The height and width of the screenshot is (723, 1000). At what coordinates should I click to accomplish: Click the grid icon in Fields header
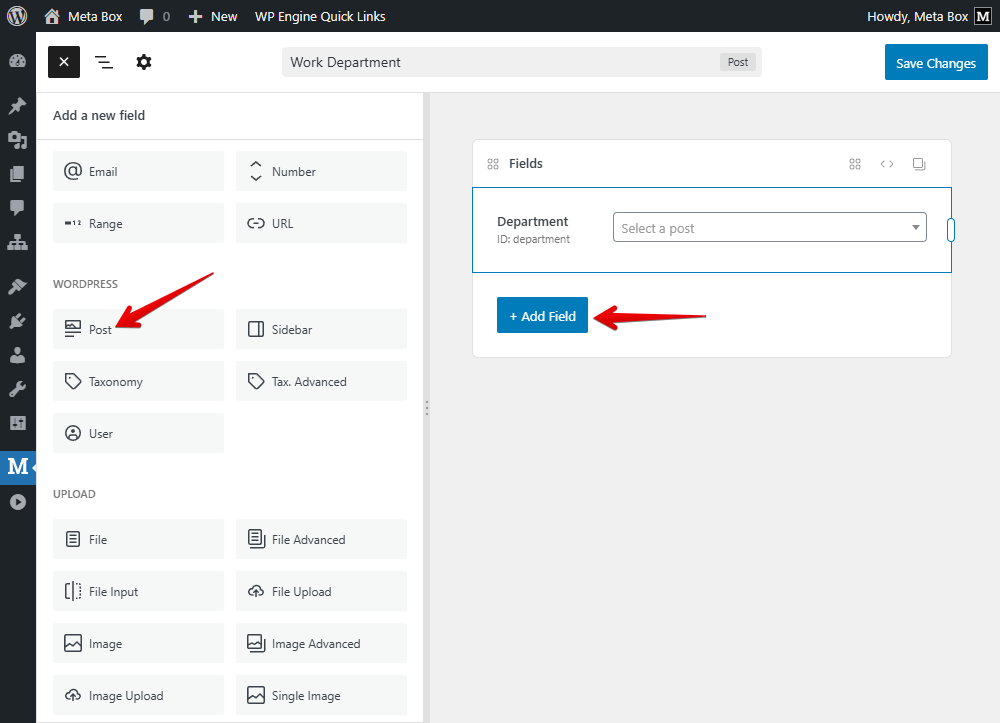pos(855,164)
